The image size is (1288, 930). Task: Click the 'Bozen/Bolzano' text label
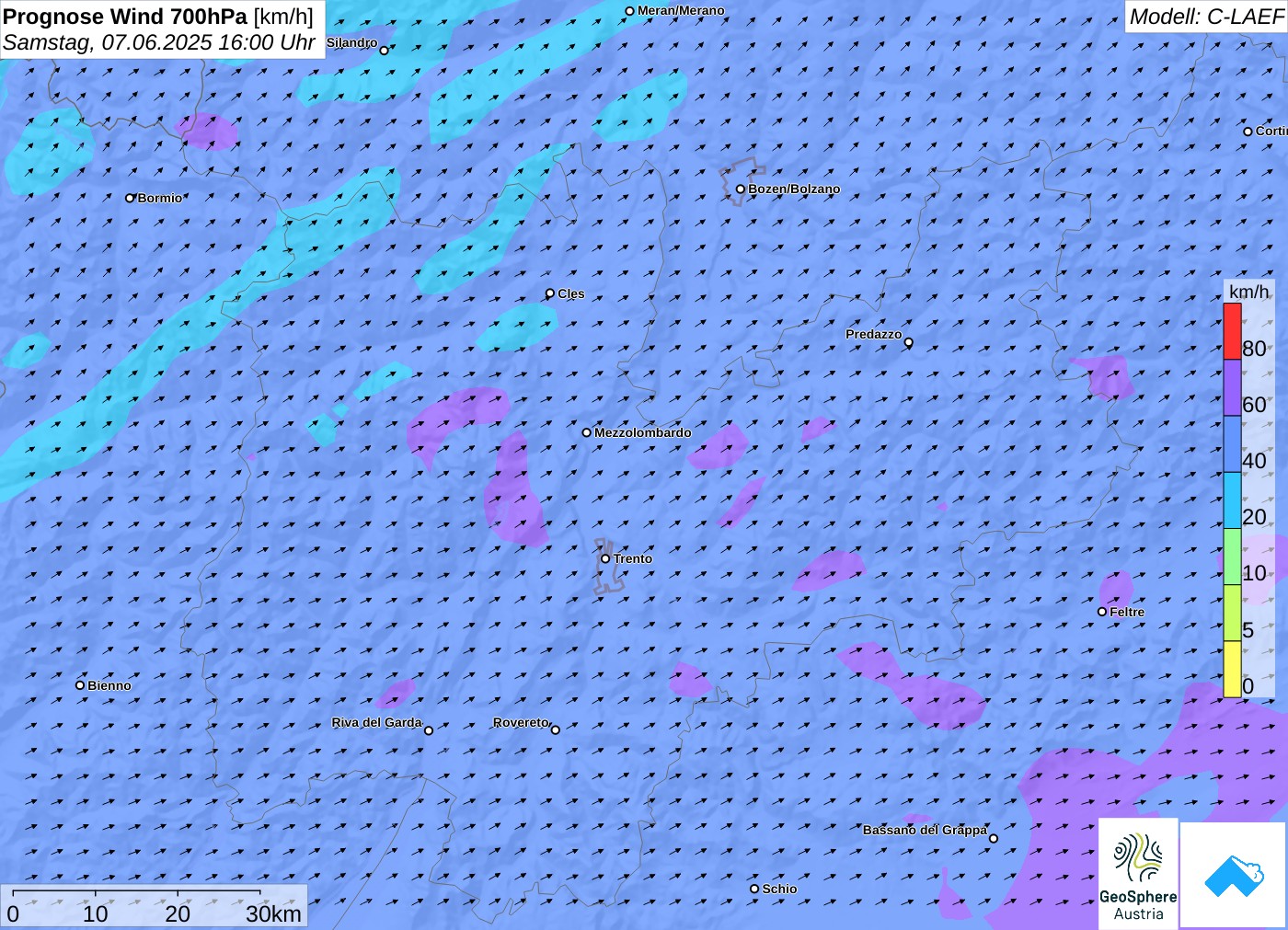(x=794, y=189)
